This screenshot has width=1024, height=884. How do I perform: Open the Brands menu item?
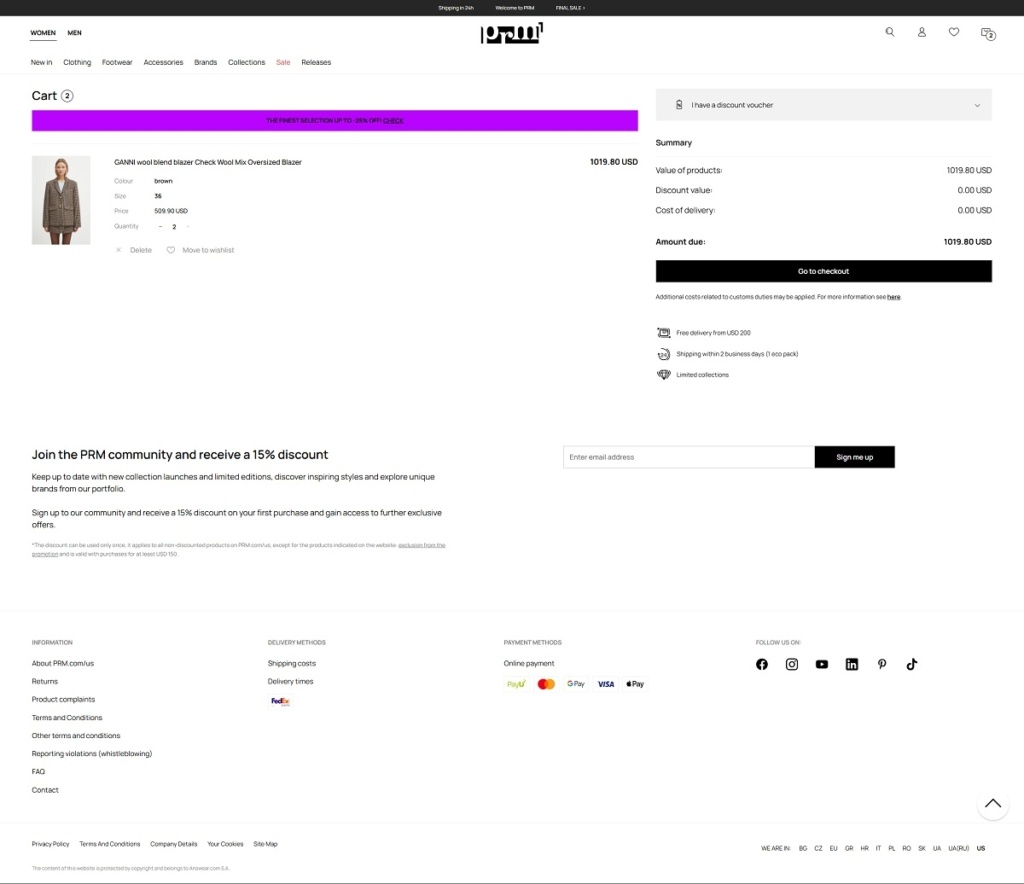[x=205, y=62]
